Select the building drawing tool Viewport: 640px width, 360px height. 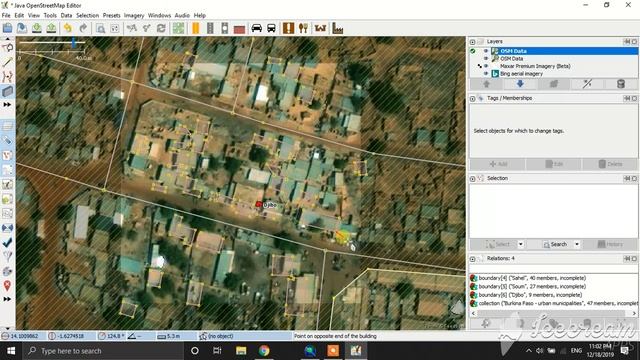(x=7, y=91)
